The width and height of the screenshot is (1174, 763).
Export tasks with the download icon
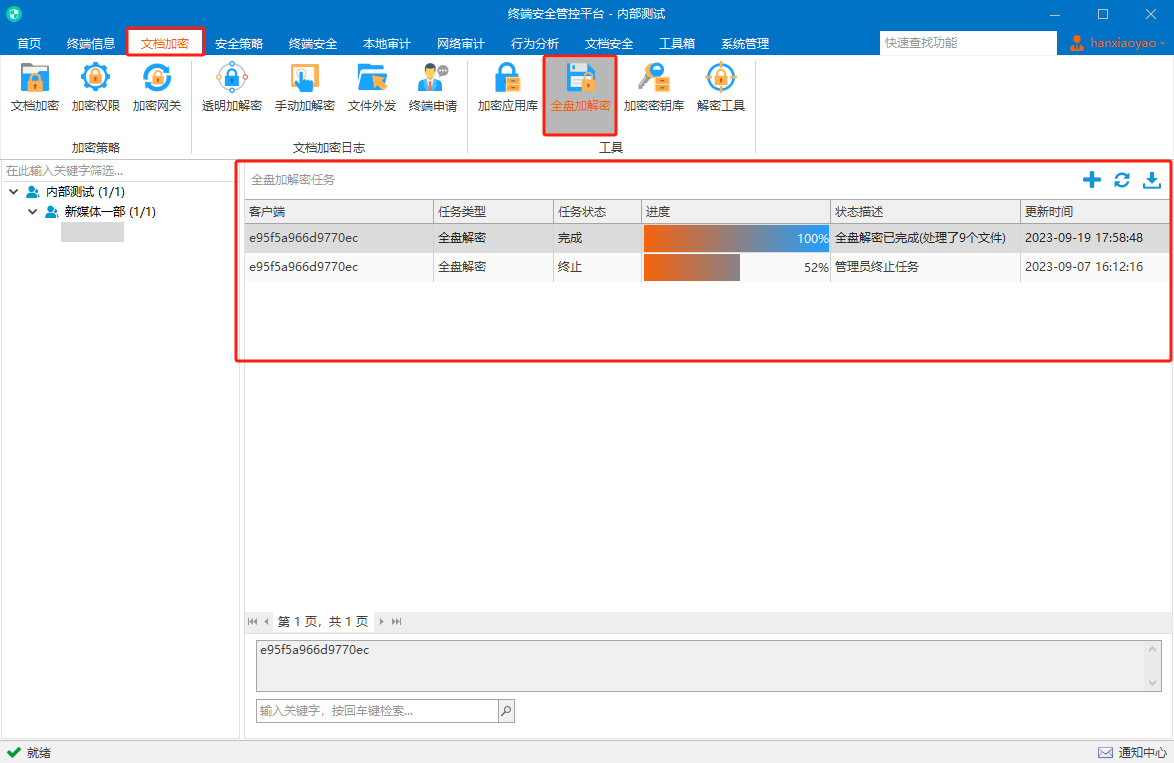1152,180
